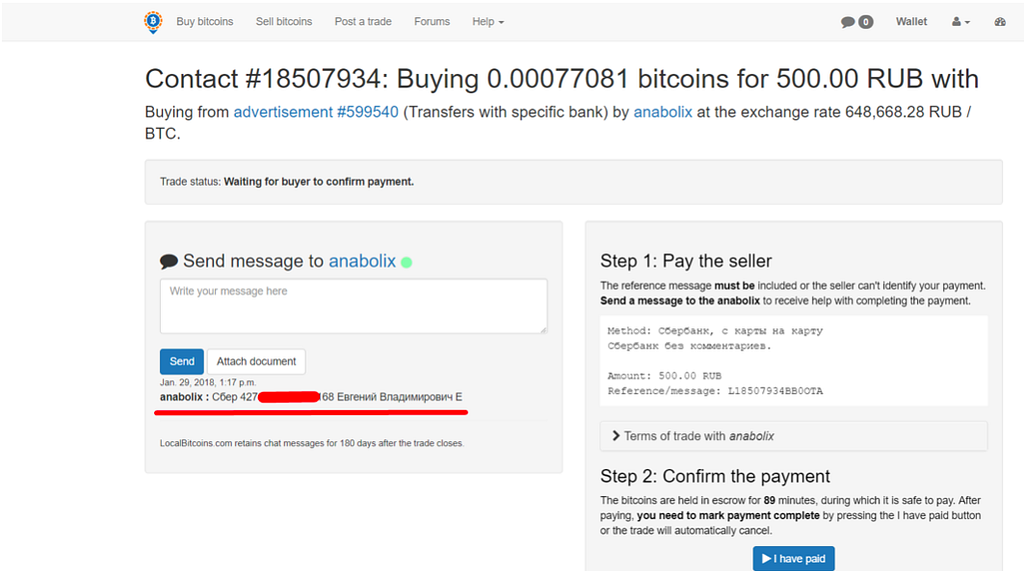Screen dimensions: 1024x571
Task: Open the chat notifications bubble icon
Action: [x=848, y=22]
